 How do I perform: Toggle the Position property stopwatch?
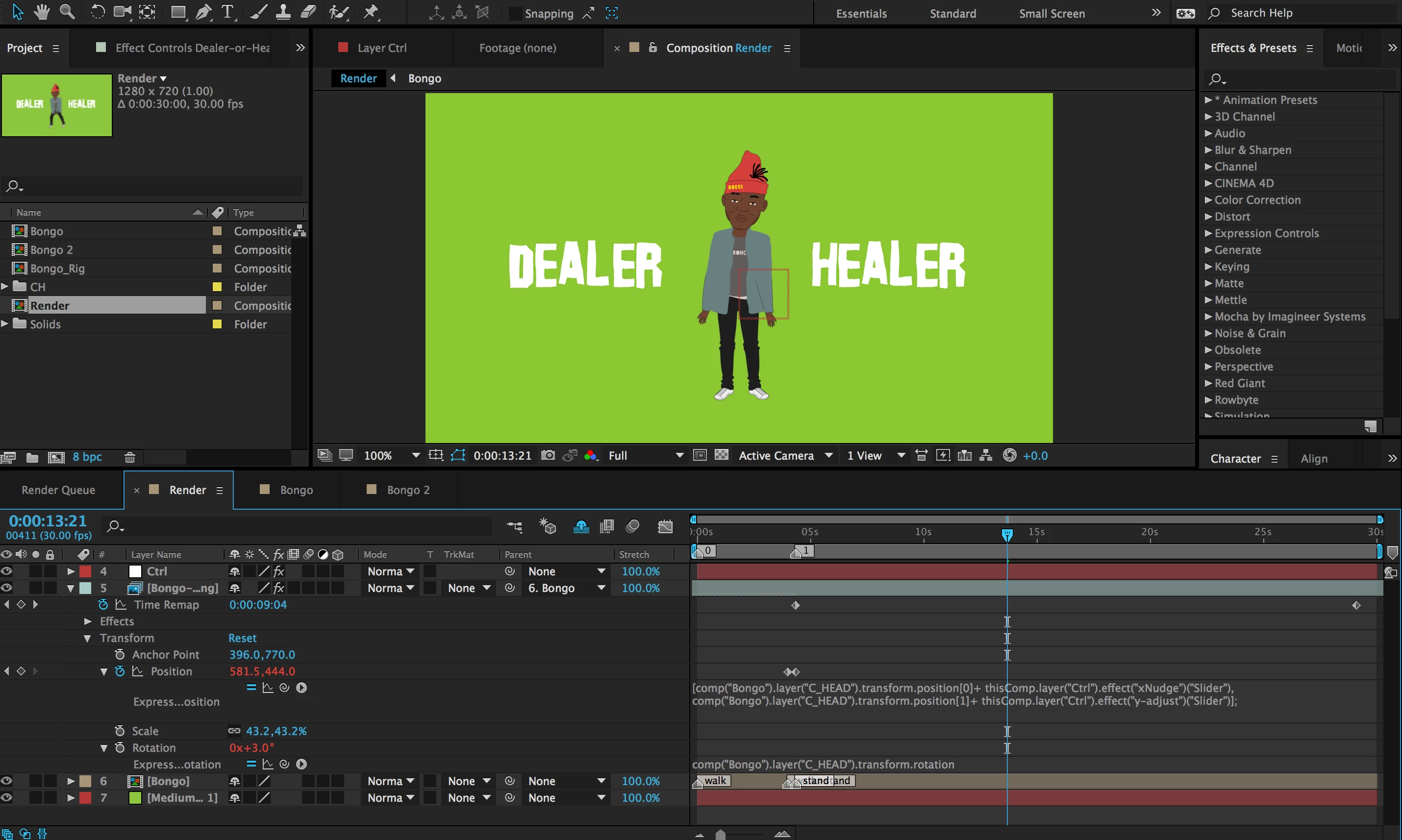tap(120, 671)
